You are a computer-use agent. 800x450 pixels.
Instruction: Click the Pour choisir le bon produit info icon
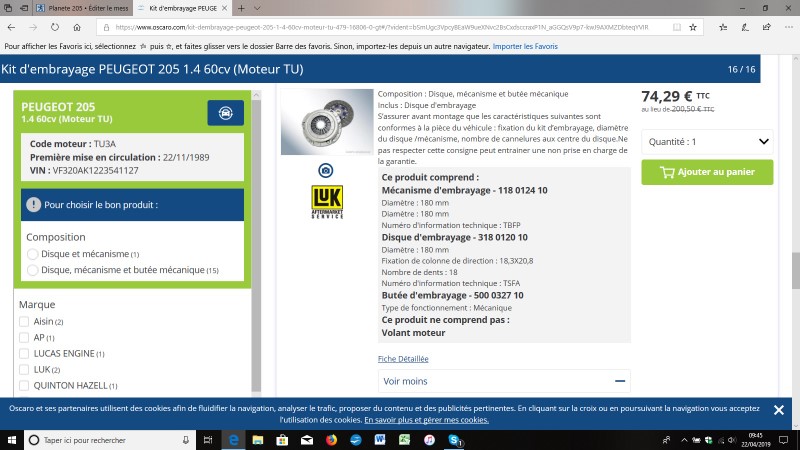[x=34, y=205]
